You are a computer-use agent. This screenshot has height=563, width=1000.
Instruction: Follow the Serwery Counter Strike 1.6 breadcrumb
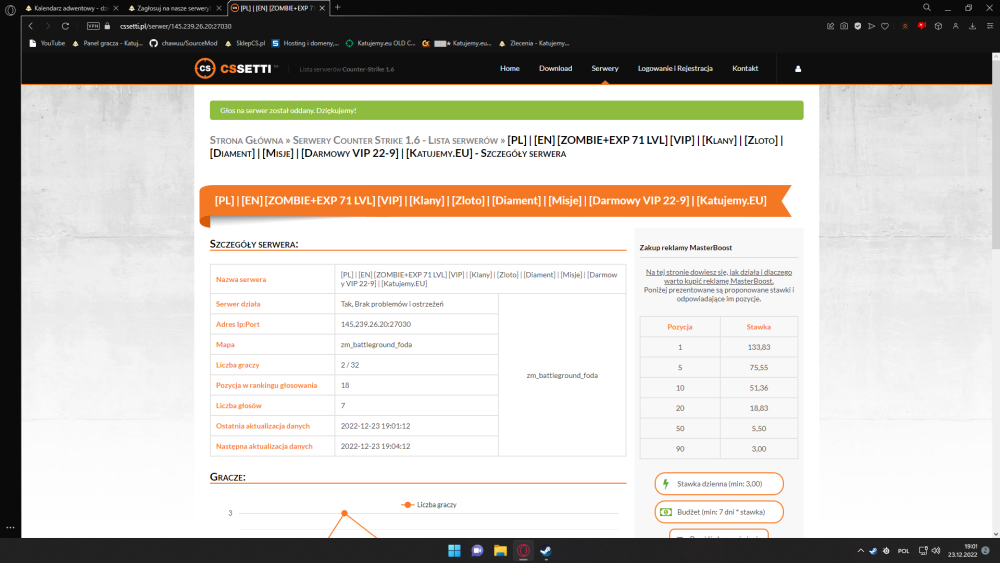pyautogui.click(x=395, y=140)
